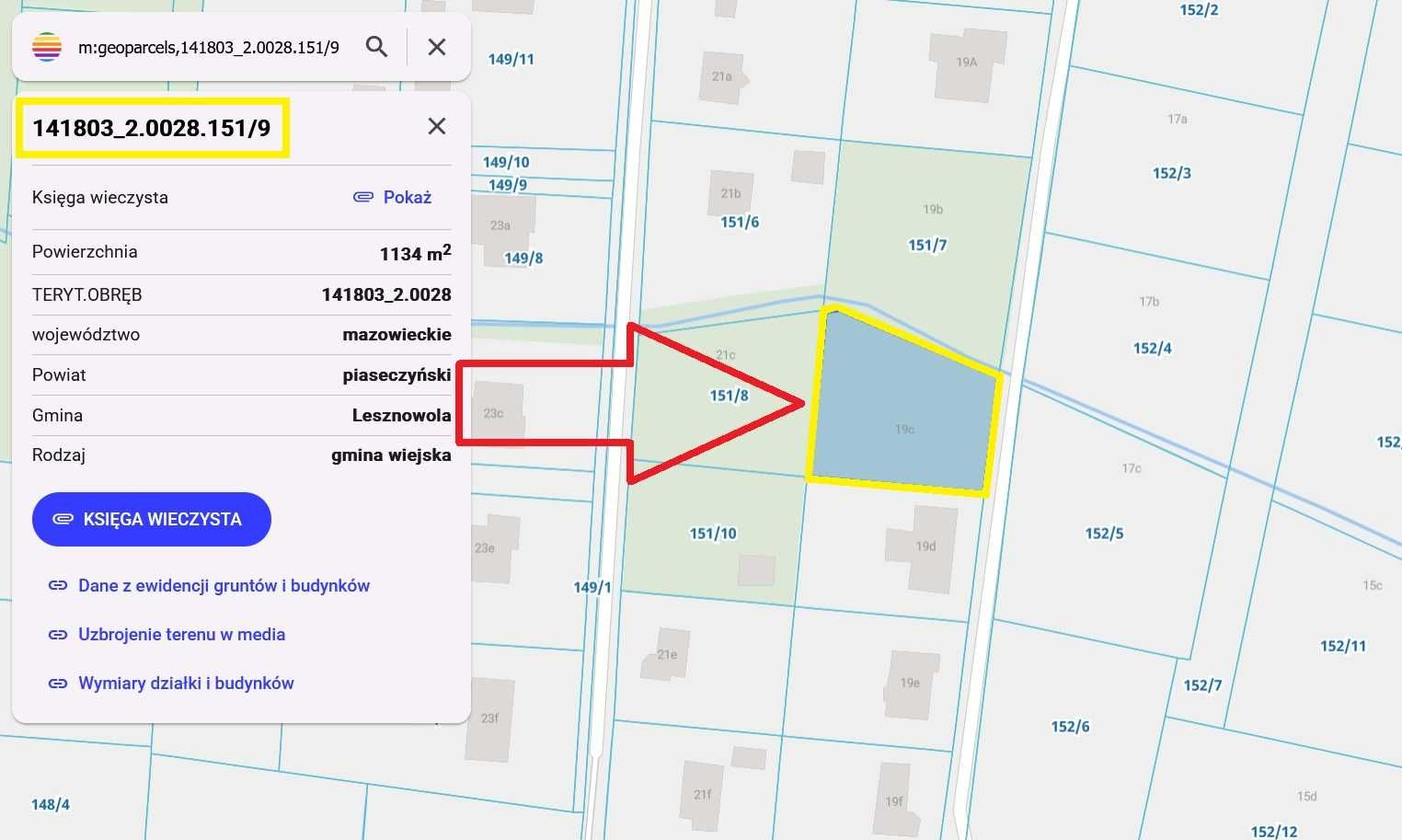Select parcel 151/7 on map
Viewport: 1402px width, 840px height.
[x=927, y=246]
